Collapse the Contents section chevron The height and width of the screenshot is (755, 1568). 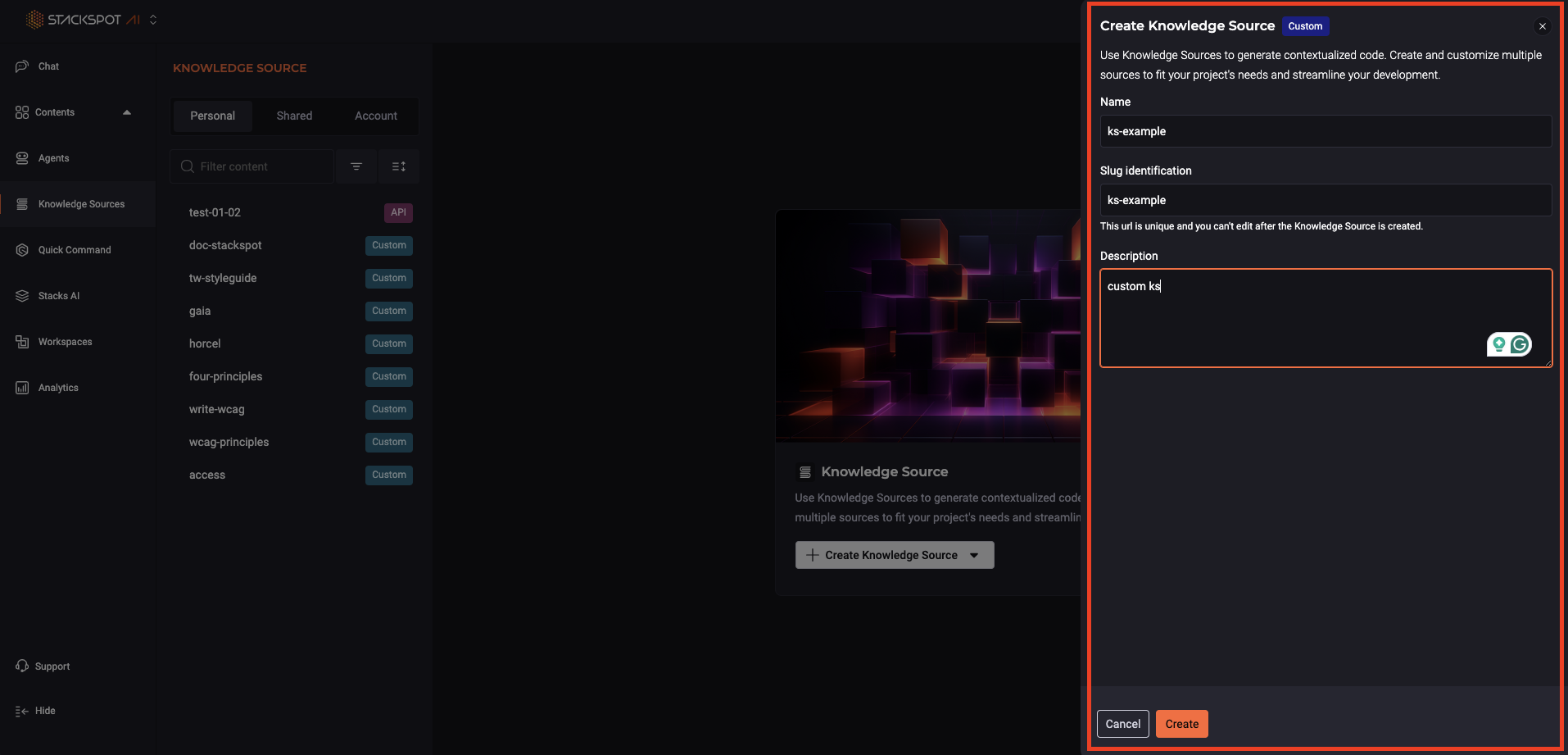click(127, 112)
